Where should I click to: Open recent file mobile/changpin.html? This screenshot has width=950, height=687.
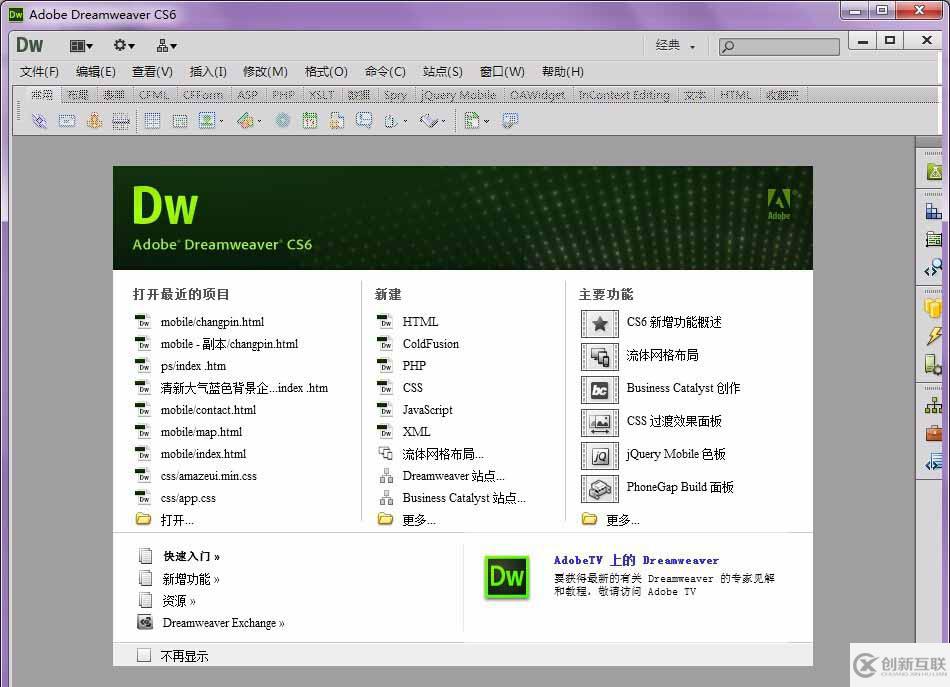click(212, 322)
